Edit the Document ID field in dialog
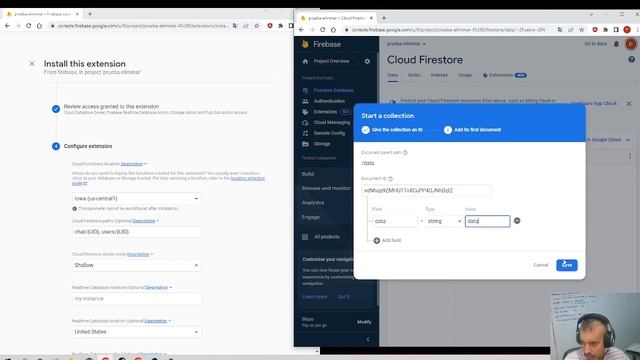 tap(426, 191)
